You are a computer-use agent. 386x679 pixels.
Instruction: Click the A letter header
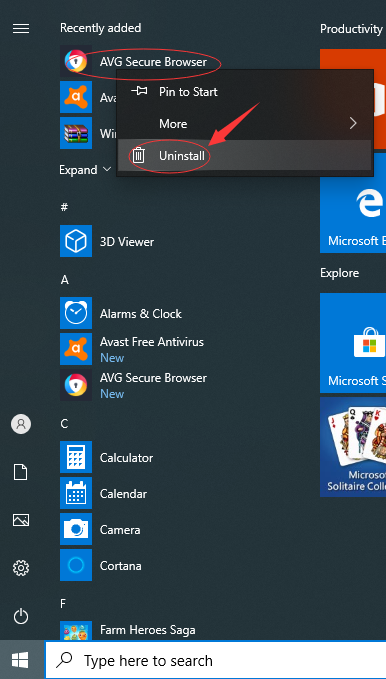[65, 280]
